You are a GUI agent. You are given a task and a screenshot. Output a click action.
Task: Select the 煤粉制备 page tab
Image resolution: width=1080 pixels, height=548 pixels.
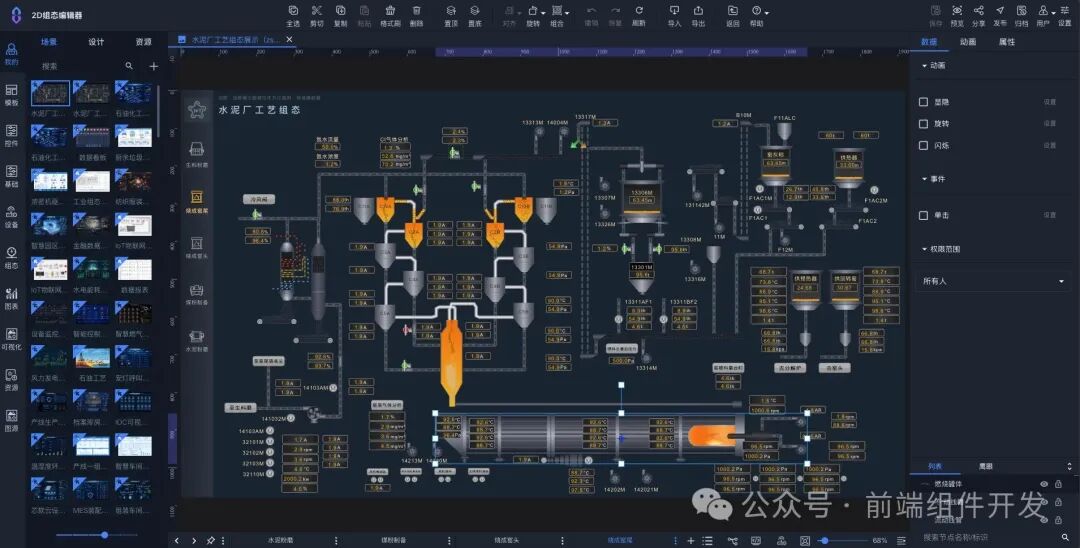(x=393, y=540)
